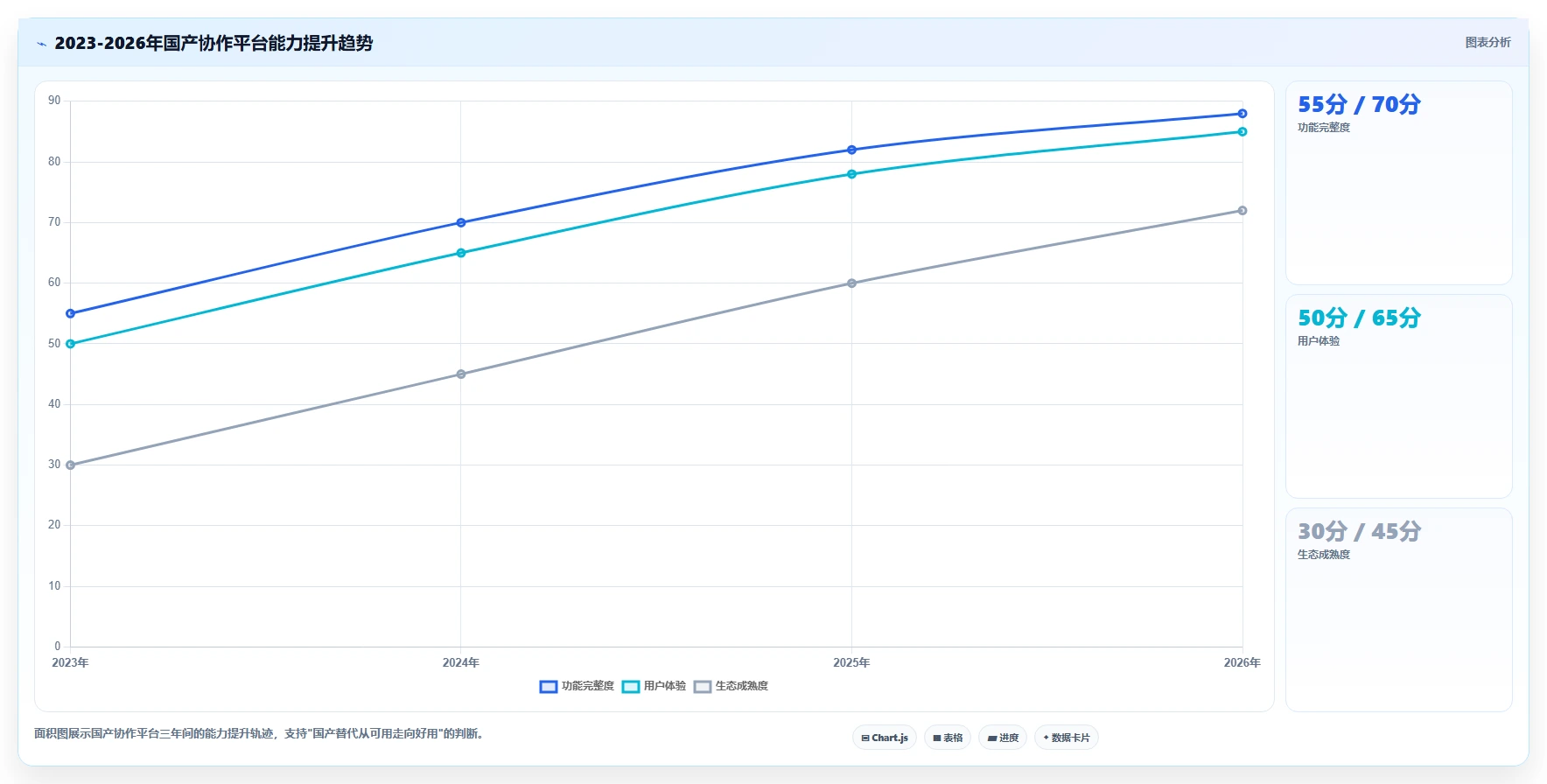The image size is (1547, 784).
Task: Click the chart icon beside the title
Action: (x=41, y=44)
